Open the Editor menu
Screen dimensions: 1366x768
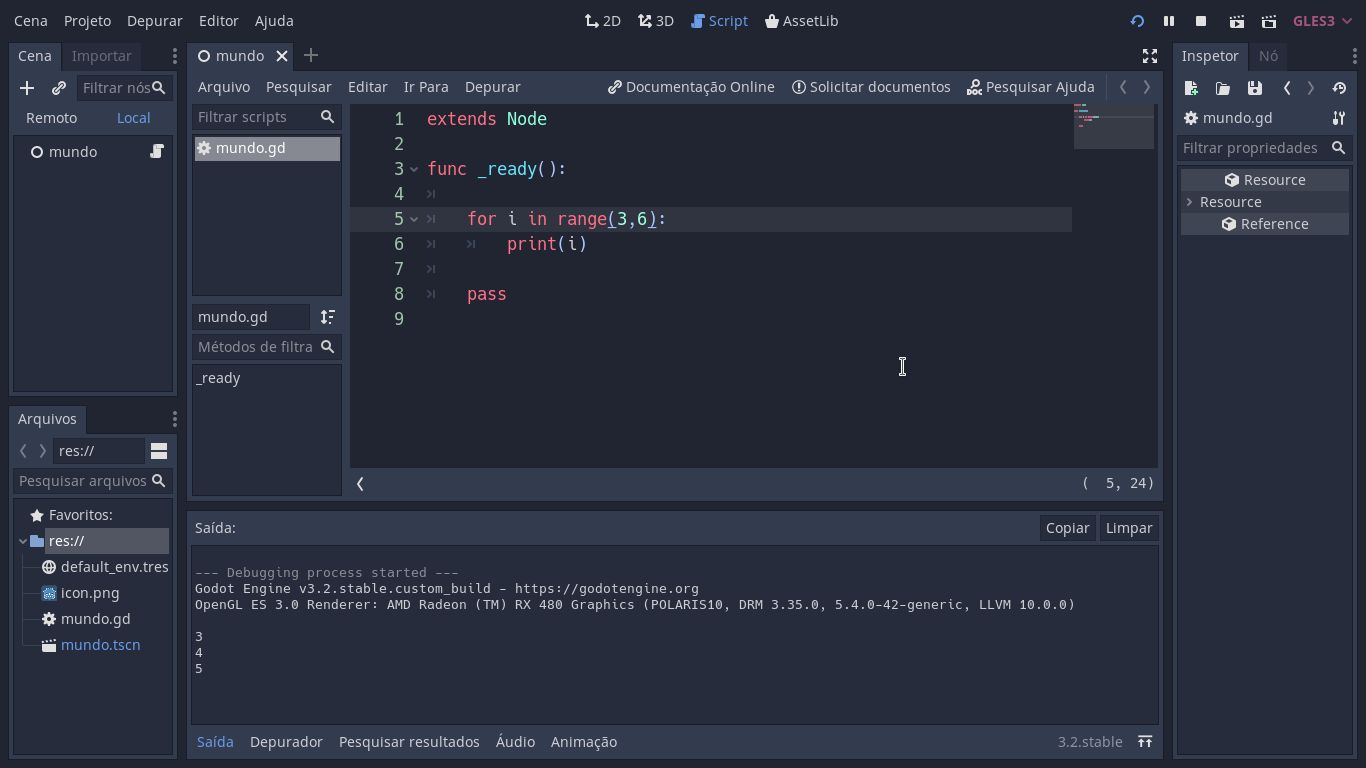tap(219, 21)
